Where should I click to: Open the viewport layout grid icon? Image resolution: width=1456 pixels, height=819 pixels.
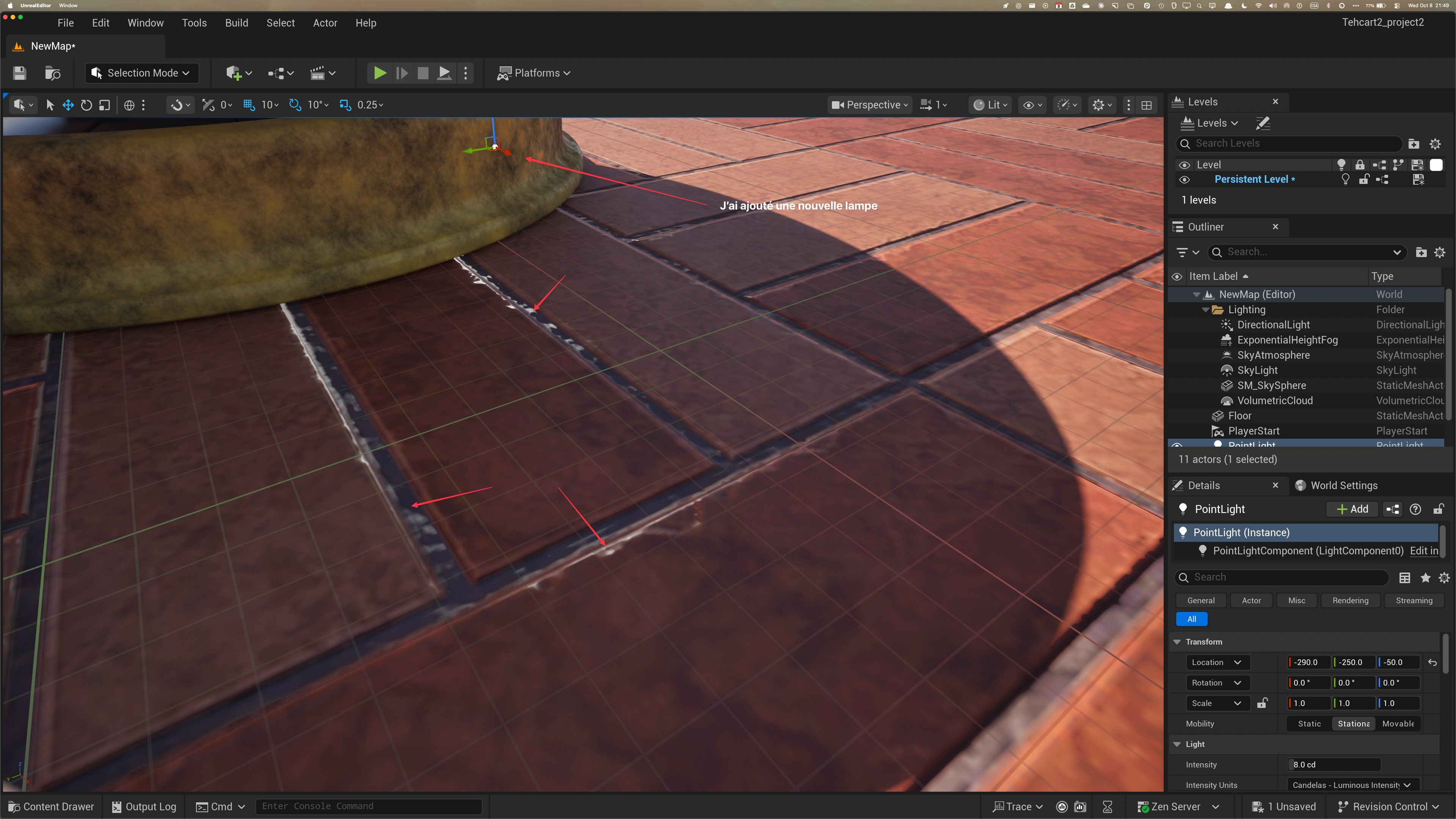[x=1147, y=105]
